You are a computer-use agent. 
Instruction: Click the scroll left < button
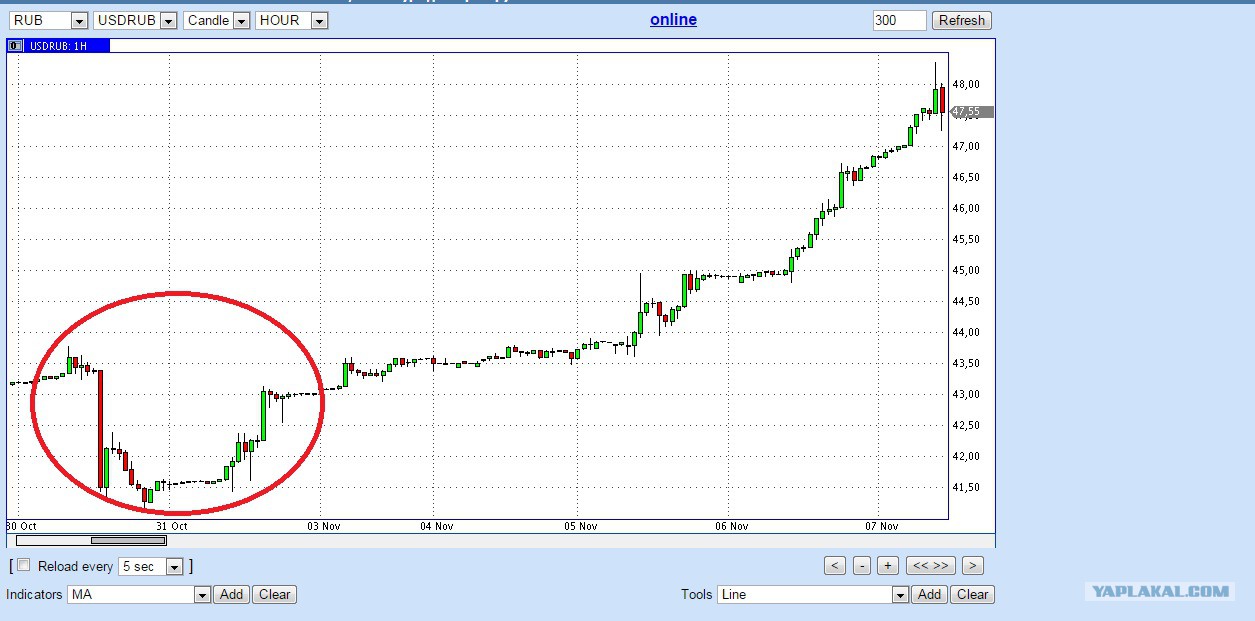click(835, 565)
